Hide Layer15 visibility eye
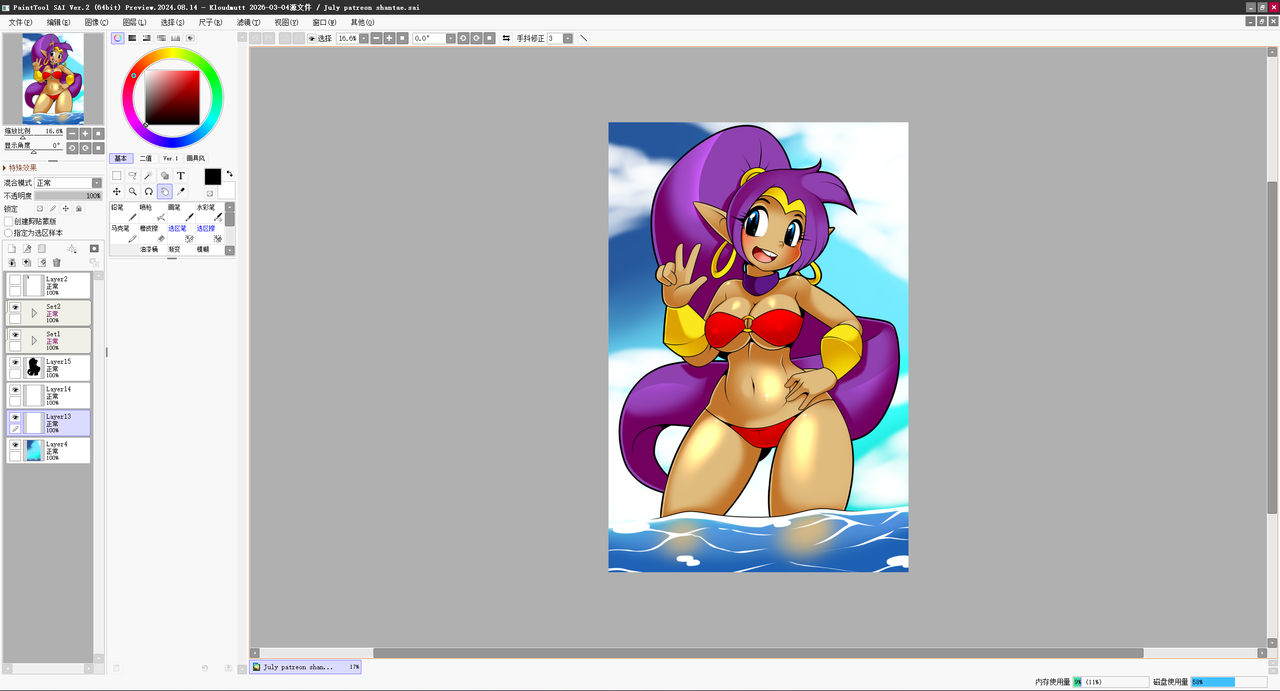The width and height of the screenshot is (1280, 691). tap(15, 362)
